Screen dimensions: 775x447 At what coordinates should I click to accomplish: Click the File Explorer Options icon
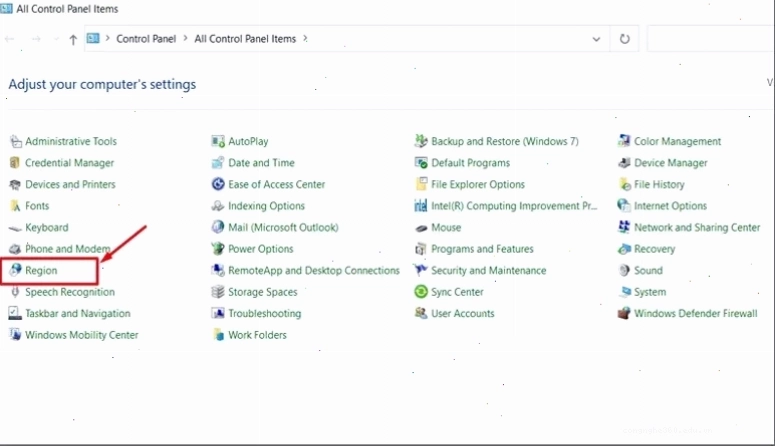[x=421, y=184]
